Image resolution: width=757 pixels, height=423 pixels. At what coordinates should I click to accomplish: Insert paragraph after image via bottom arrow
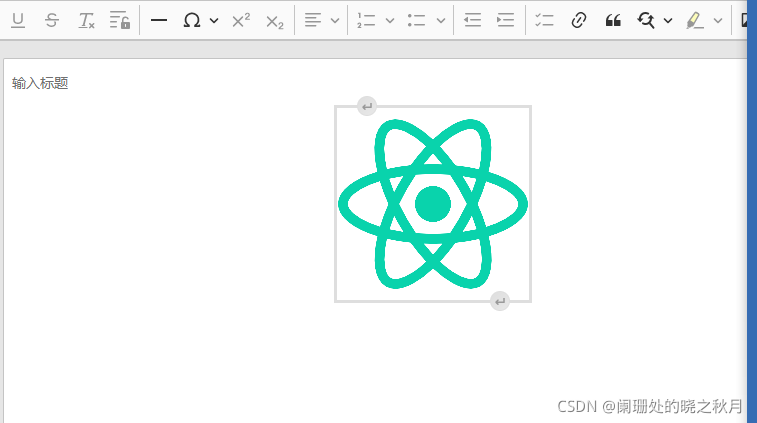(500, 301)
